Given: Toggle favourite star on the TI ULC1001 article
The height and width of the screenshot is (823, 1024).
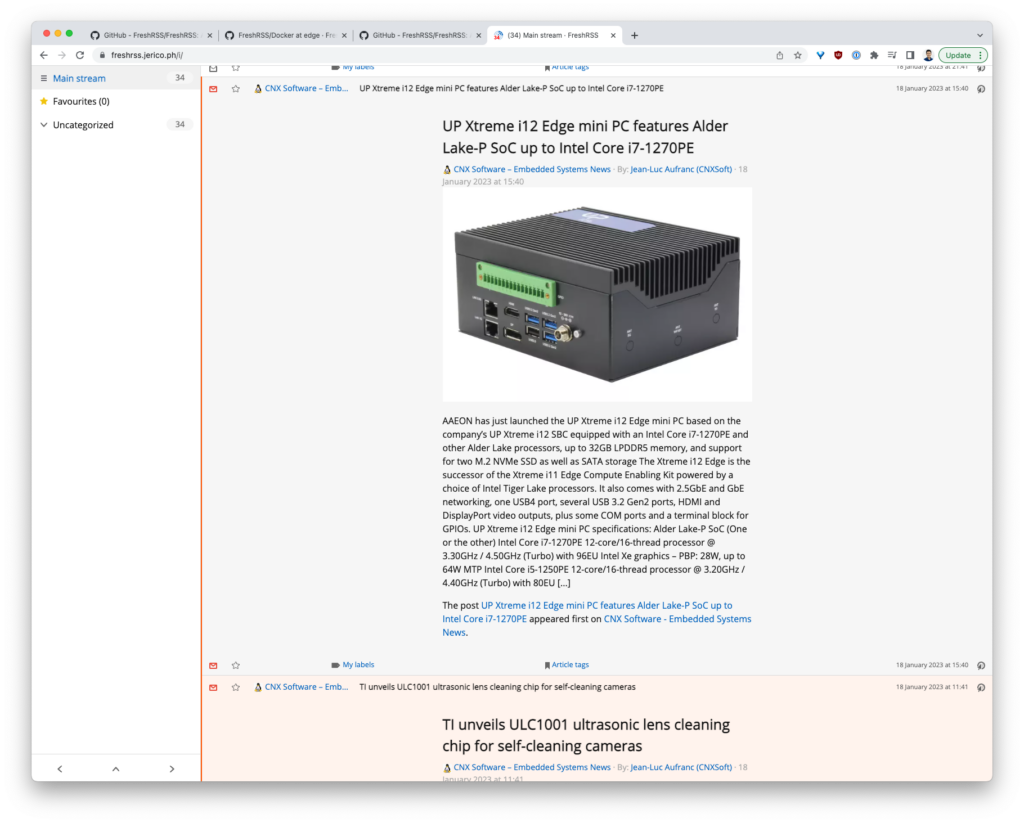Looking at the screenshot, I should click(x=236, y=688).
